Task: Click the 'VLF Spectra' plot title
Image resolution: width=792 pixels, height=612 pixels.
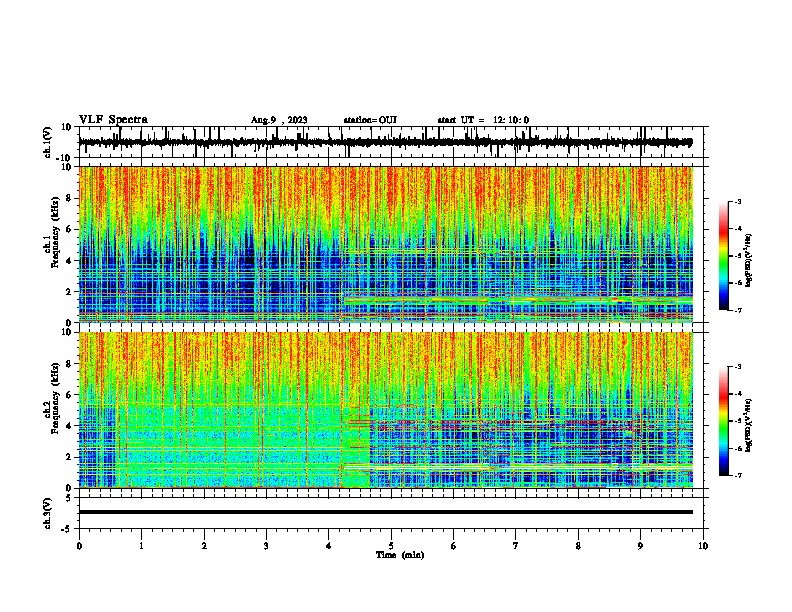Action: [113, 120]
